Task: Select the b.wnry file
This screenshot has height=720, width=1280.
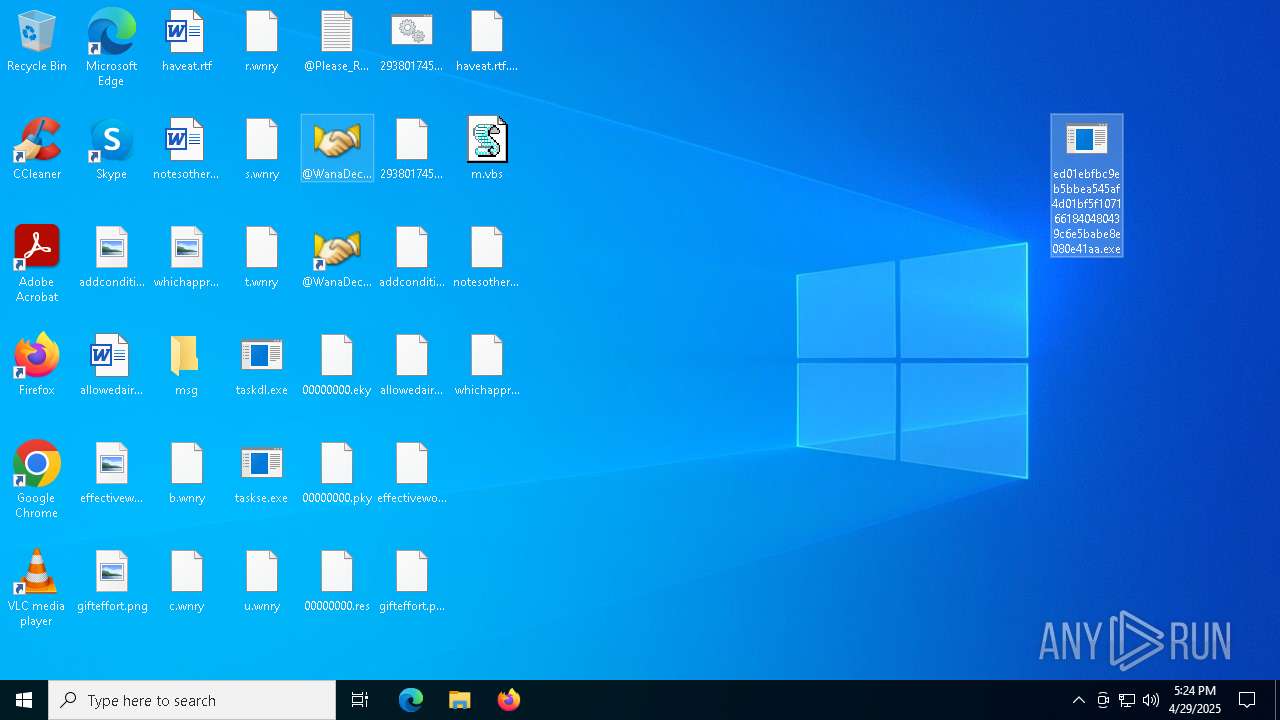Action: point(186,474)
